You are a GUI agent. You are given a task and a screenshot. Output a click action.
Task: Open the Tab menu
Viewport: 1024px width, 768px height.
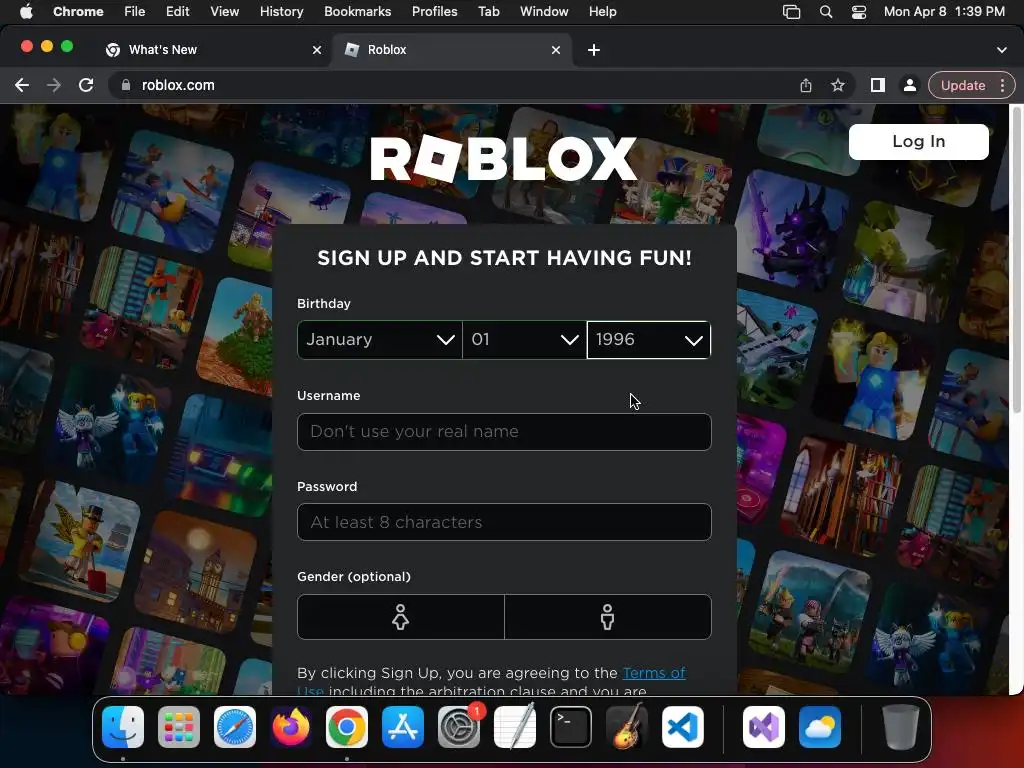coord(488,12)
